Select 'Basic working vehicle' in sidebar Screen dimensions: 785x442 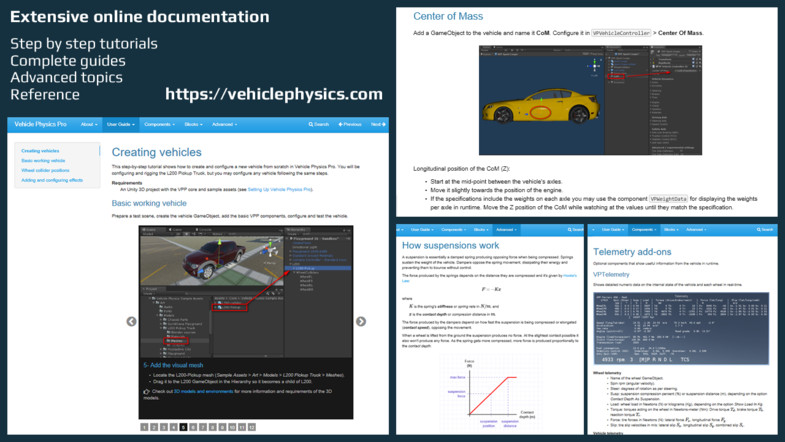point(43,161)
